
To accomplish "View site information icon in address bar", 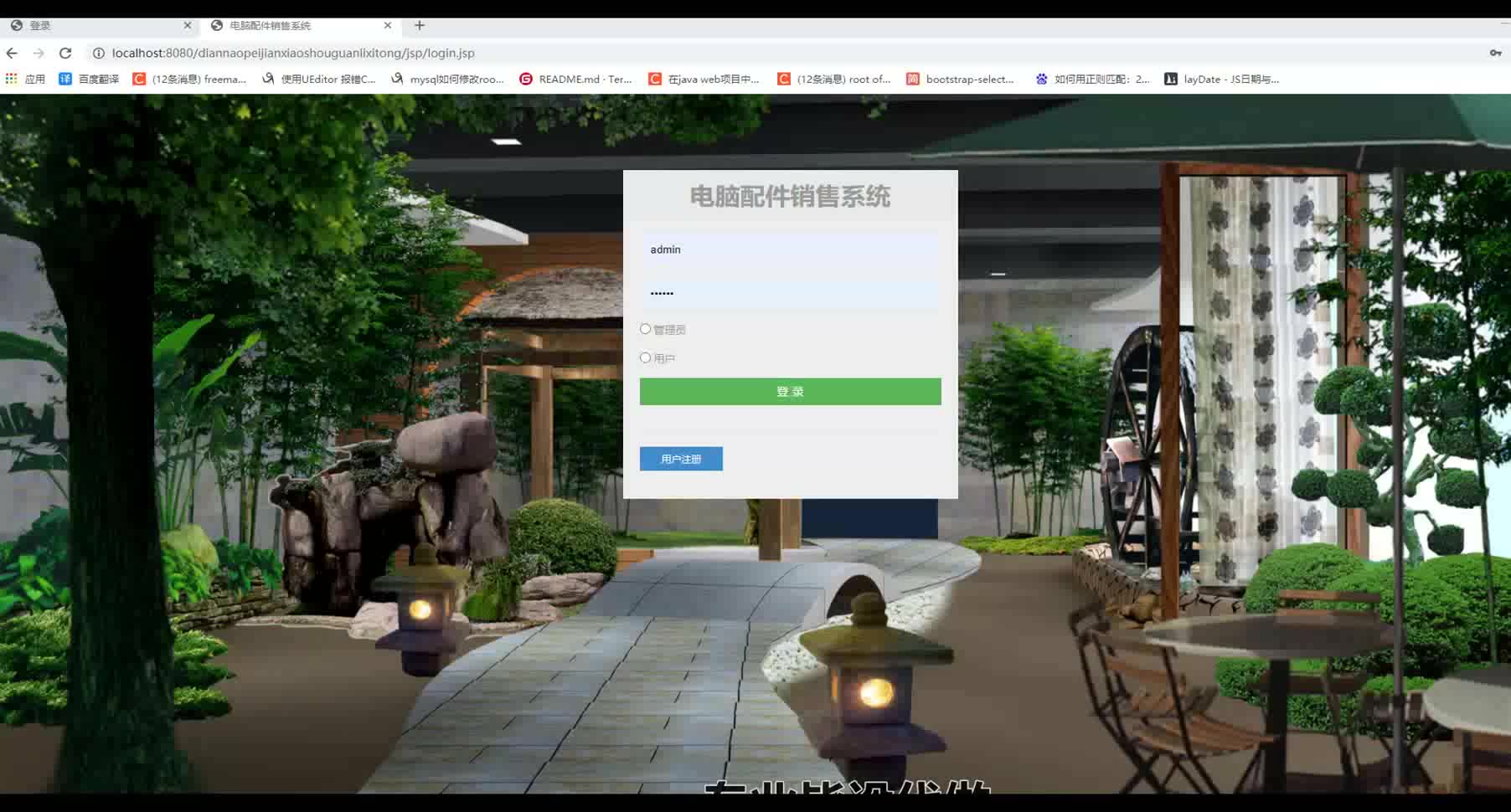I will pos(98,53).
